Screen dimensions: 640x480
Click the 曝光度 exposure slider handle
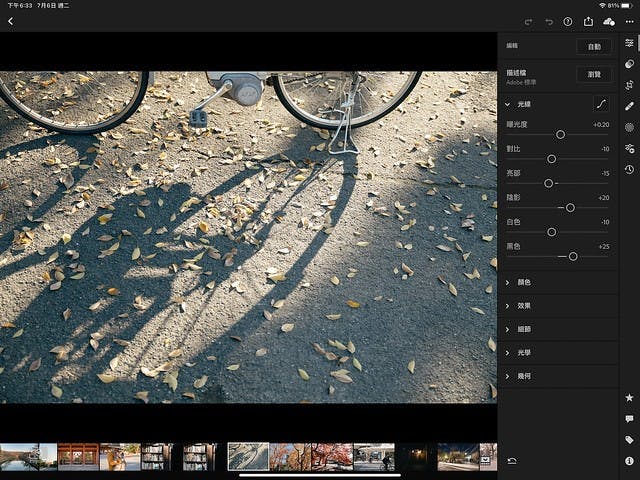pyautogui.click(x=560, y=134)
